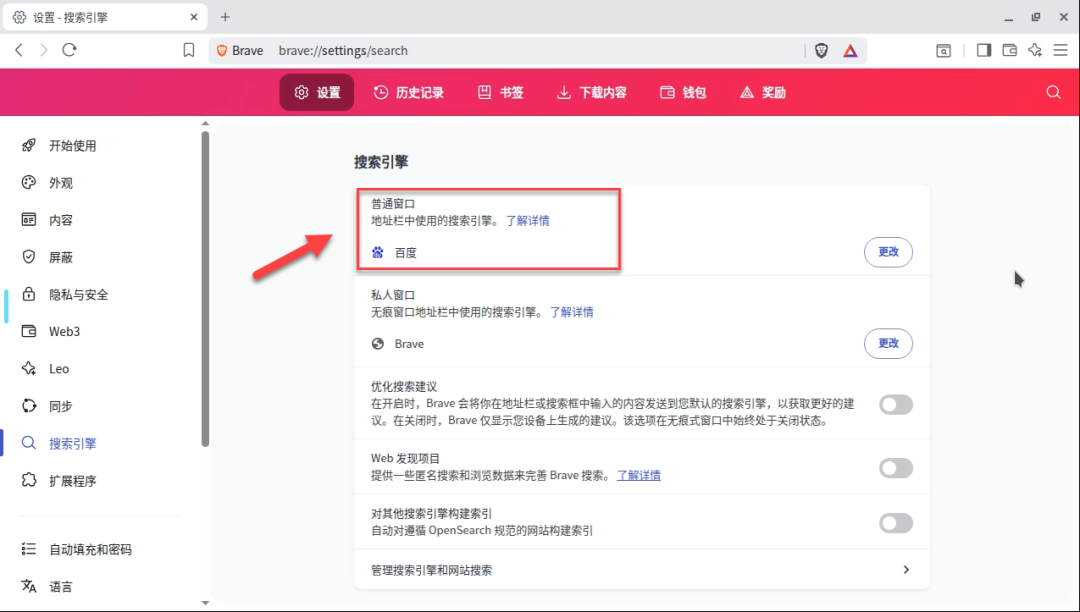Enable the 优化搜索建议 toggle
1080x612 pixels.
pyautogui.click(x=895, y=404)
